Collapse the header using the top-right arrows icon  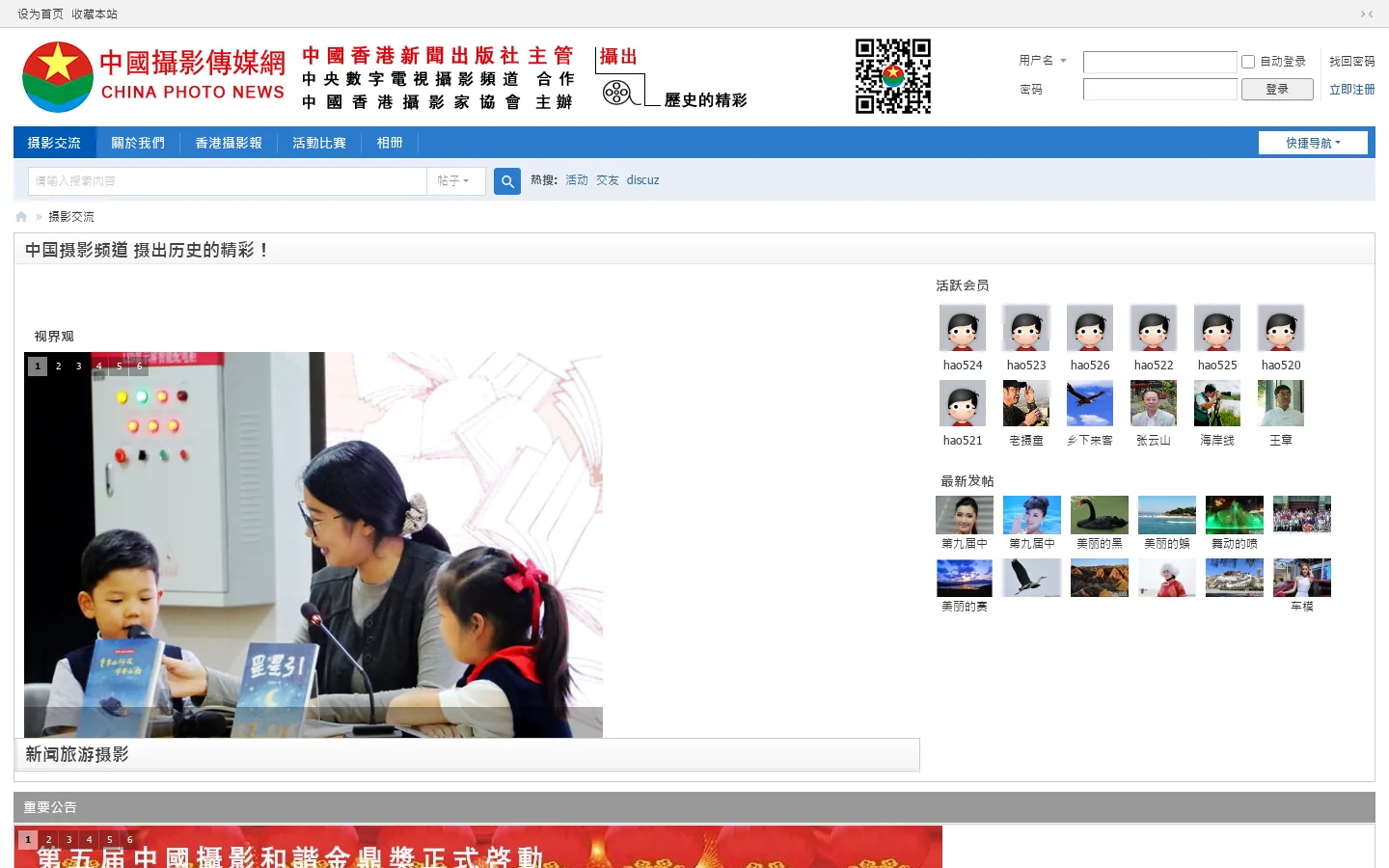(1367, 14)
